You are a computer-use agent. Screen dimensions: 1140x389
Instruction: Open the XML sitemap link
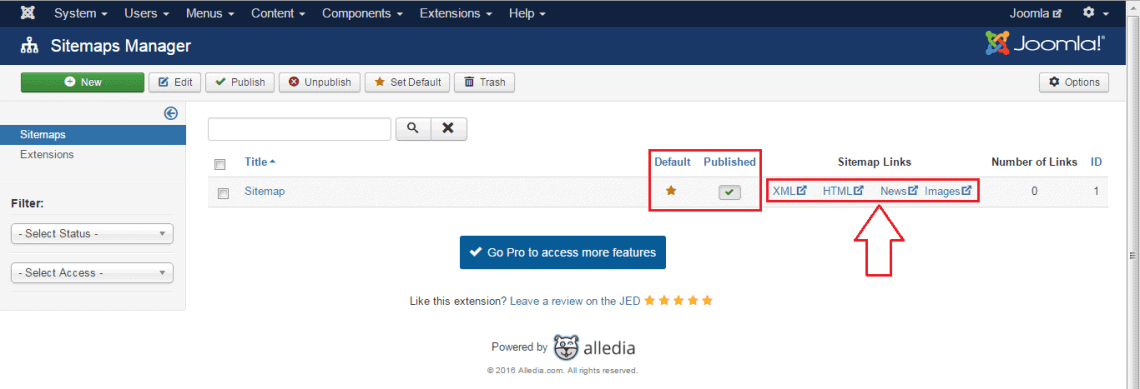point(790,191)
